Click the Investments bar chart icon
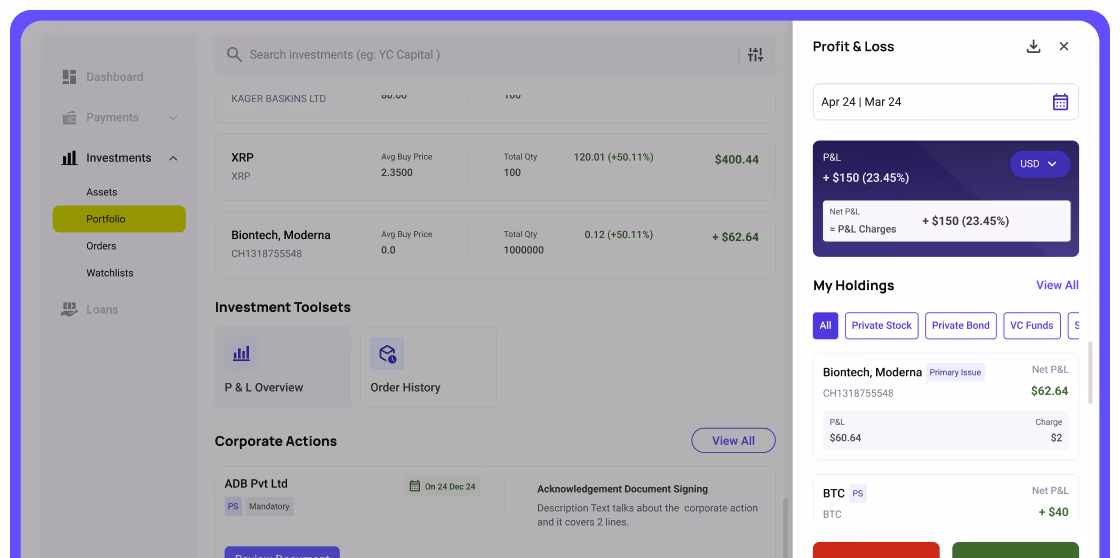 pos(69,158)
